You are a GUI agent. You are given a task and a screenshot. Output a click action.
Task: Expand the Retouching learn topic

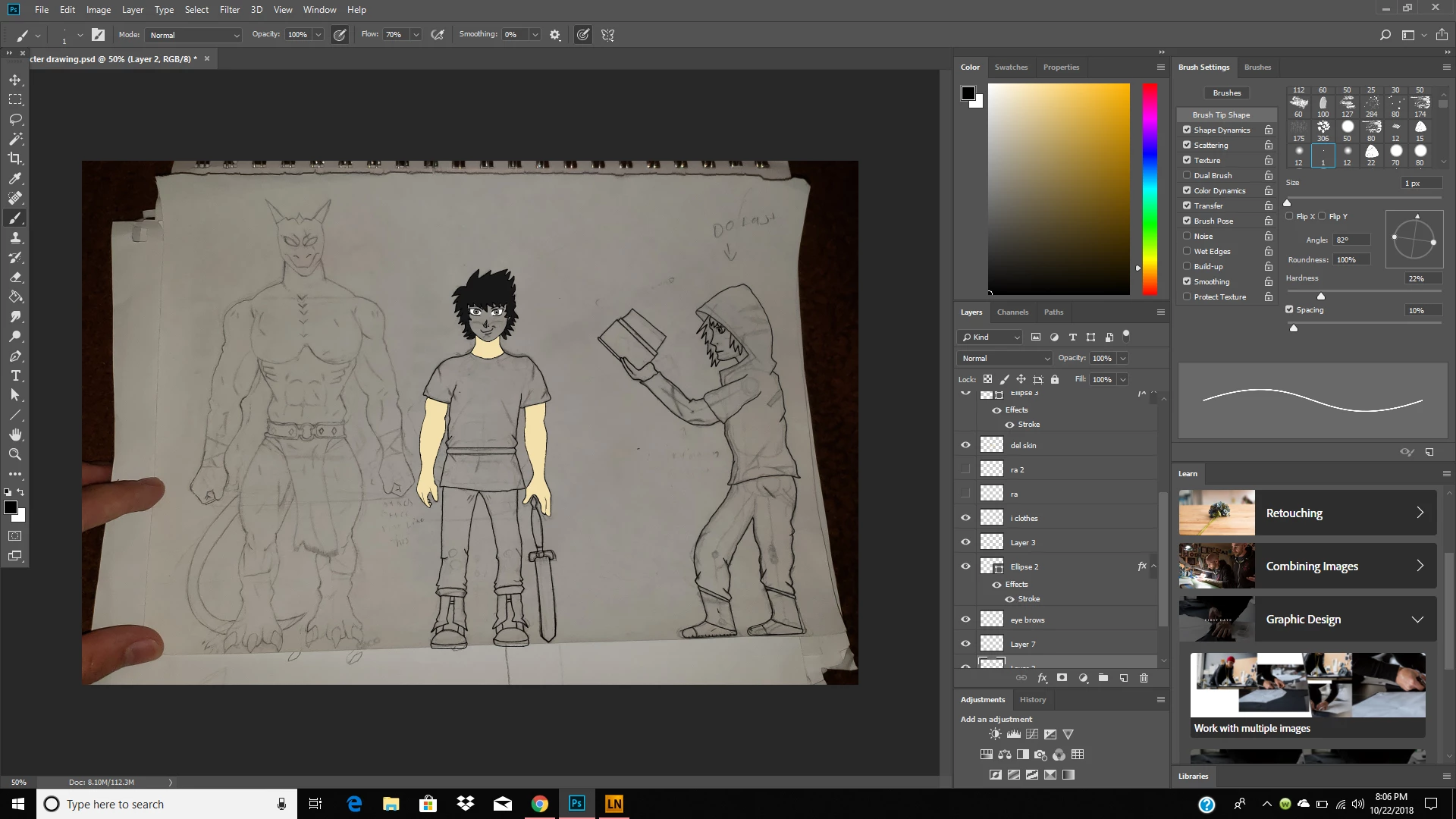point(1420,513)
